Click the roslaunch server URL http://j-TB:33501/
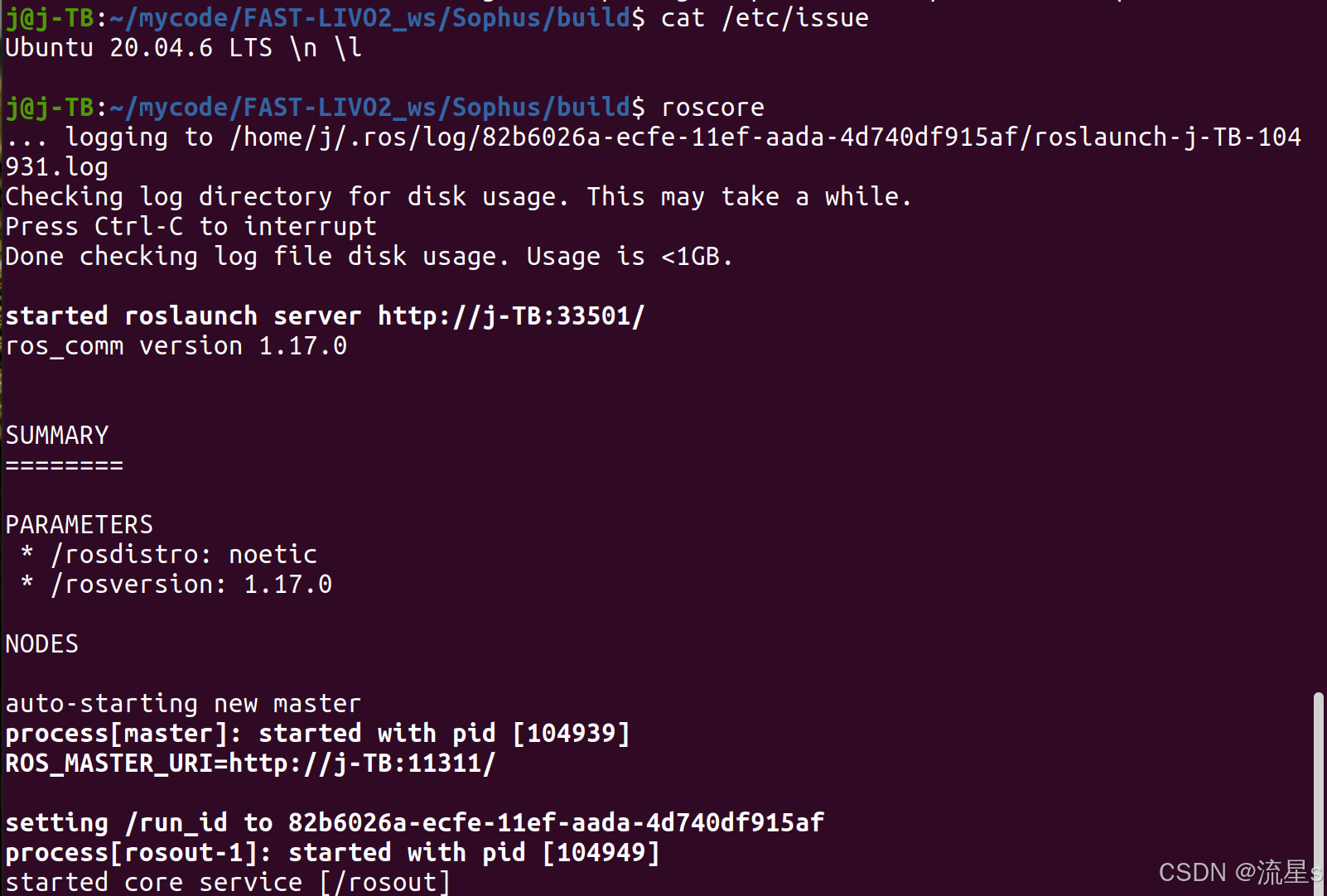This screenshot has height=896, width=1327. [511, 316]
